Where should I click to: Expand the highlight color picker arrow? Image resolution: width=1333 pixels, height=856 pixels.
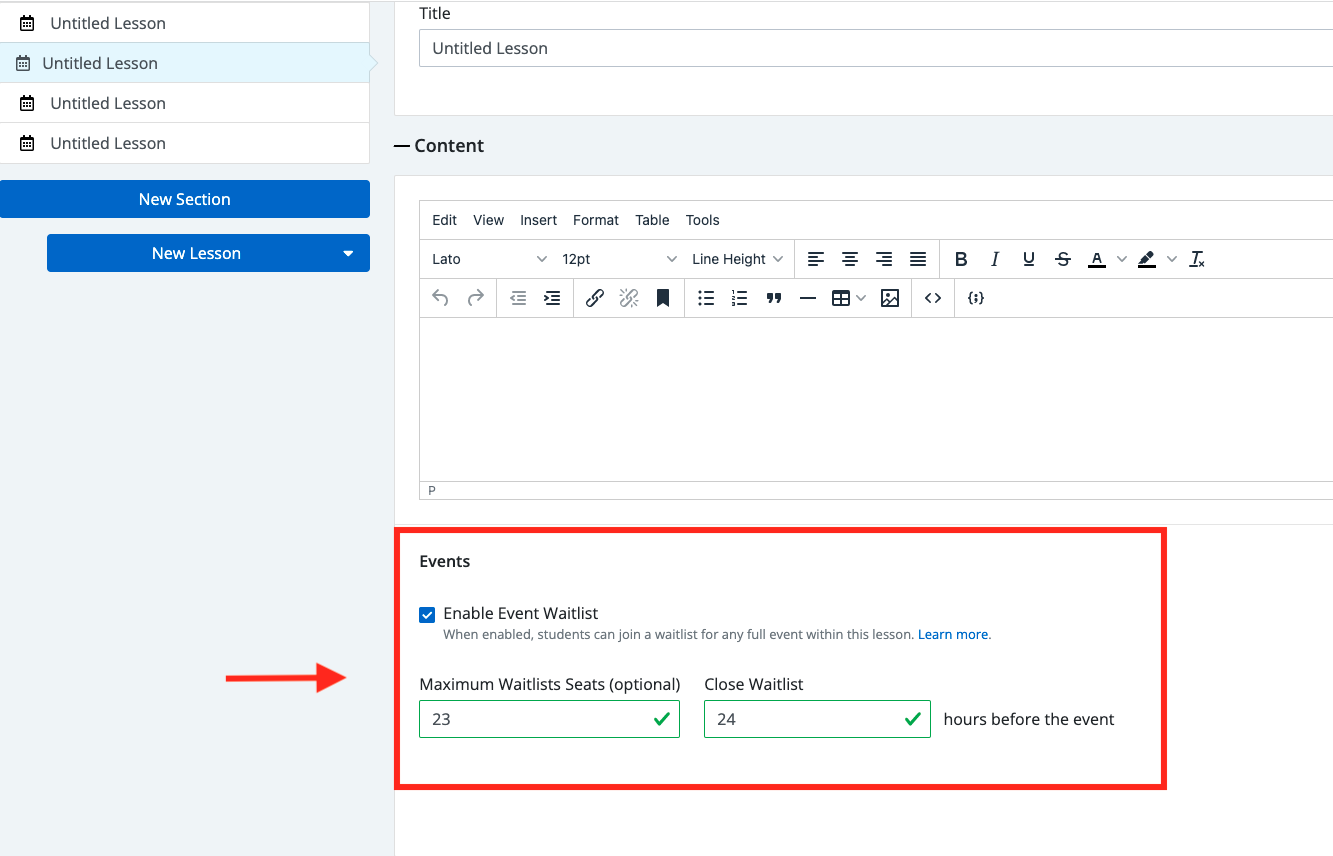1171,259
